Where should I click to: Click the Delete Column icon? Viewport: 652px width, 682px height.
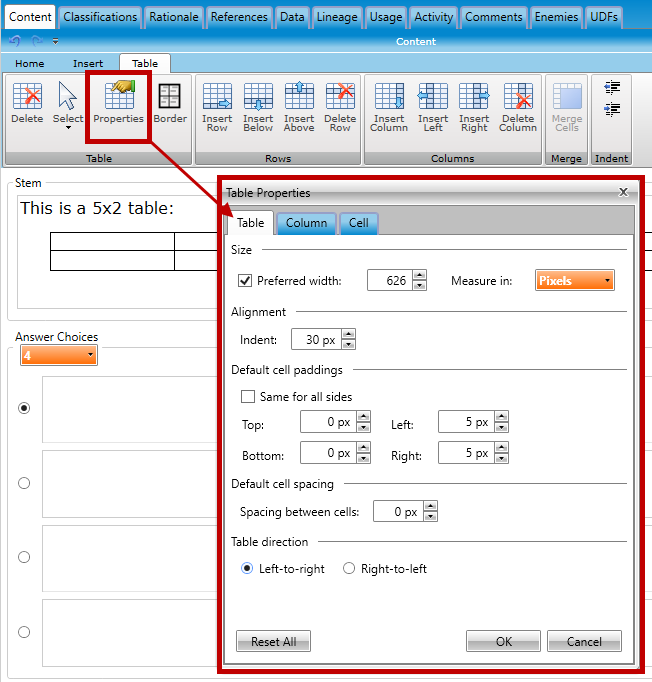click(x=518, y=108)
